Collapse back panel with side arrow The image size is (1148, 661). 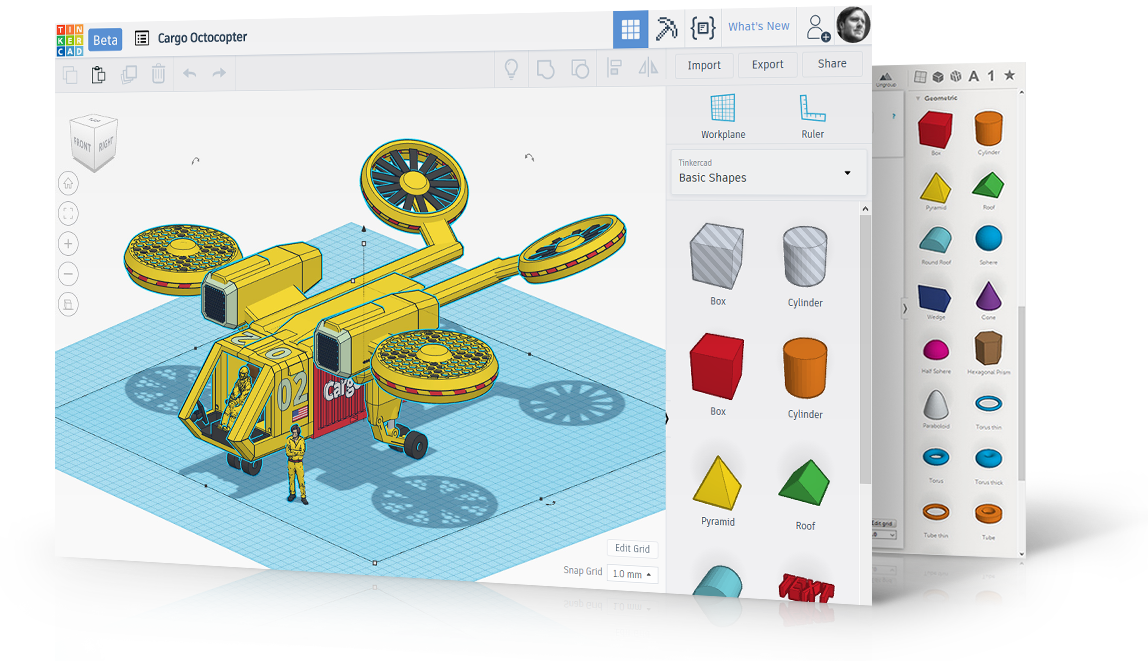point(905,309)
